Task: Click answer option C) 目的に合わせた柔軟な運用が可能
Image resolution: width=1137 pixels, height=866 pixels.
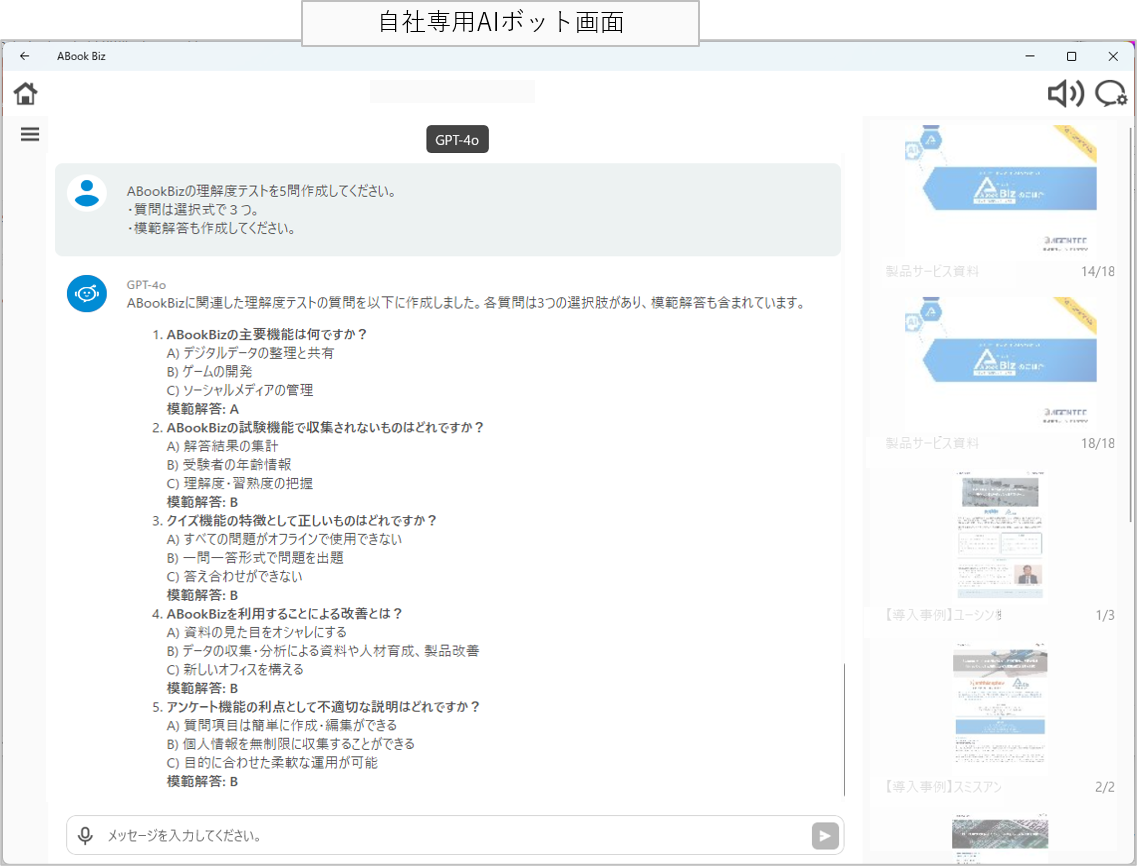Action: click(272, 762)
